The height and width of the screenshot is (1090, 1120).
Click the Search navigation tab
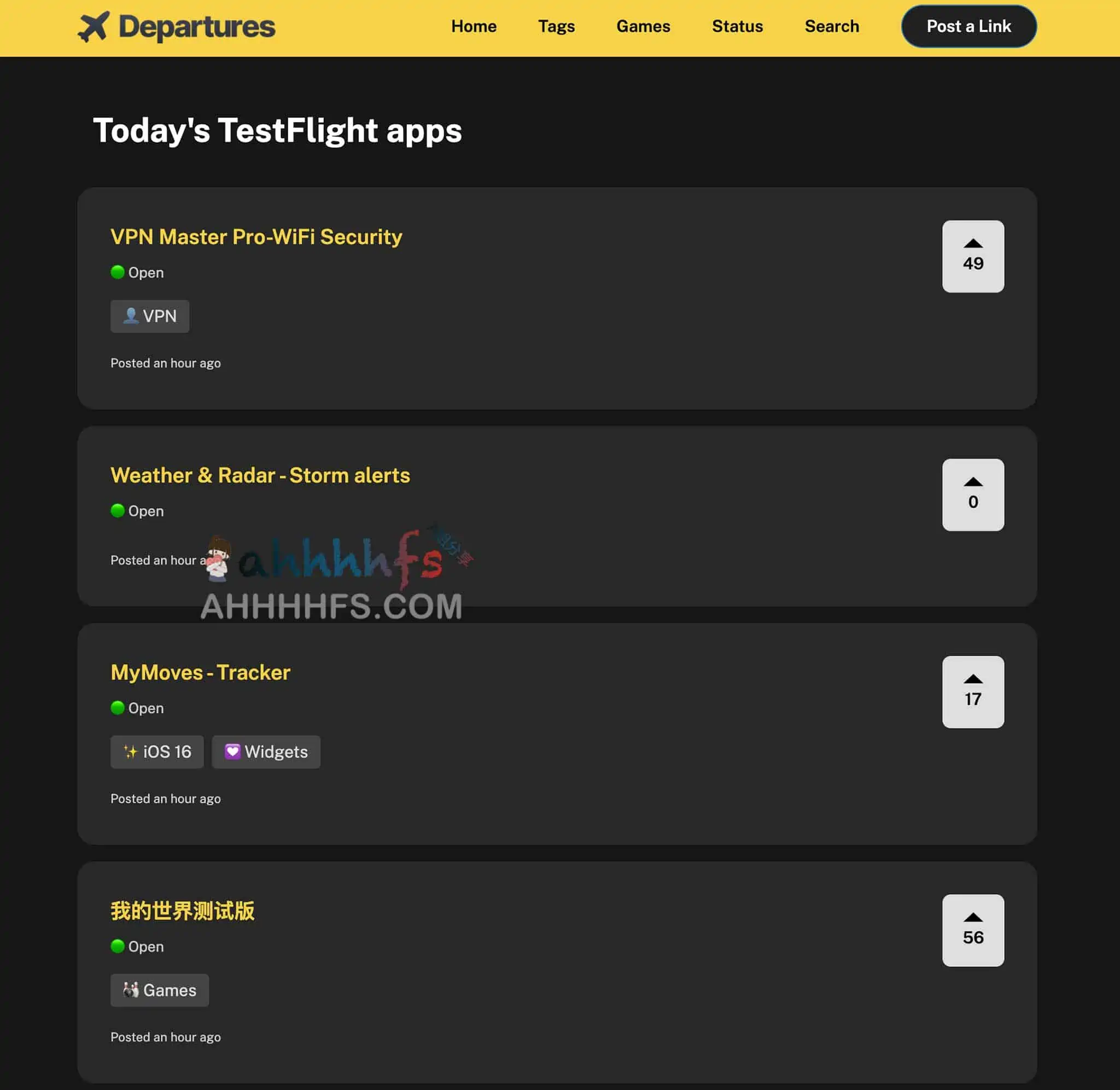point(832,25)
